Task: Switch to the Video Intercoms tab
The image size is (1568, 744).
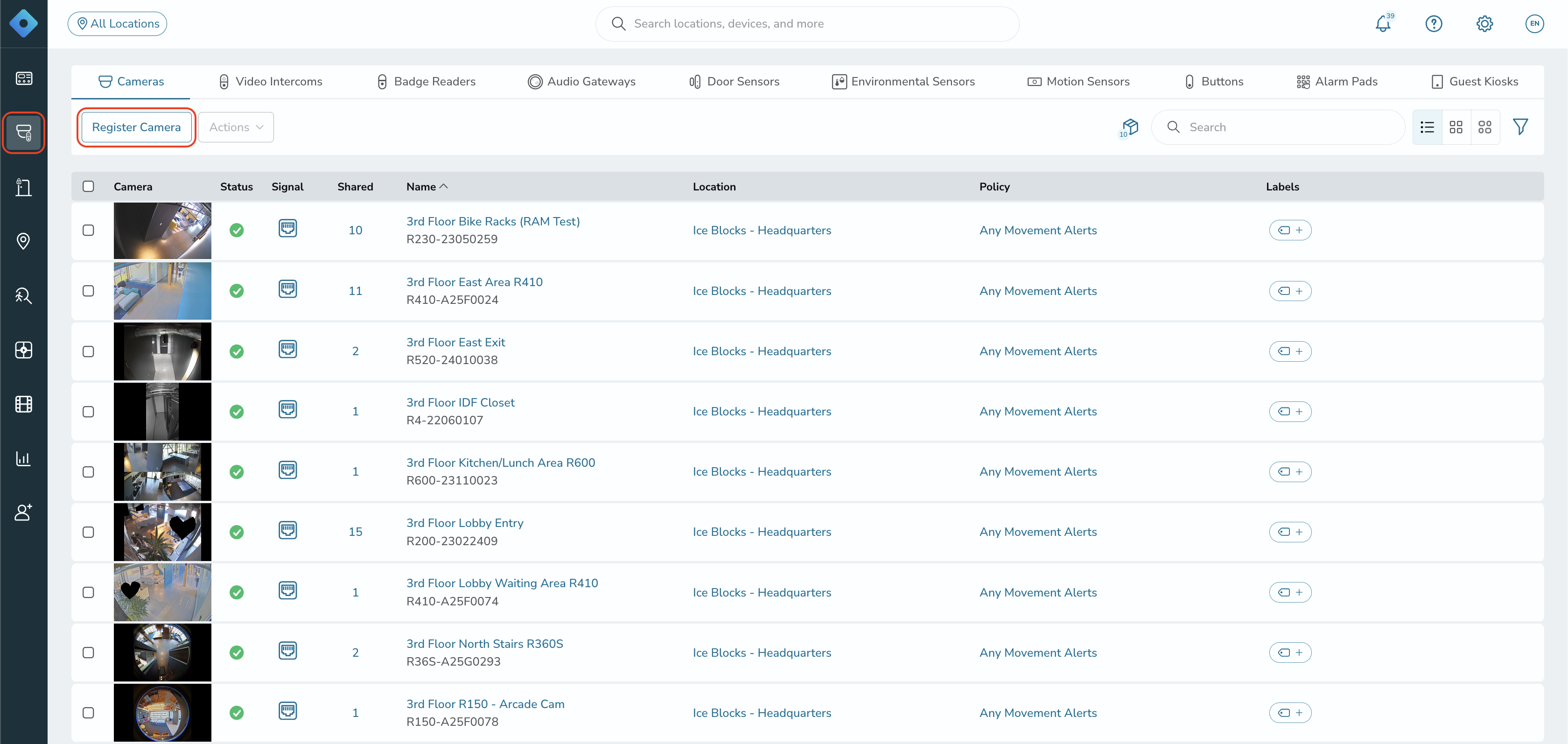Action: 271,82
